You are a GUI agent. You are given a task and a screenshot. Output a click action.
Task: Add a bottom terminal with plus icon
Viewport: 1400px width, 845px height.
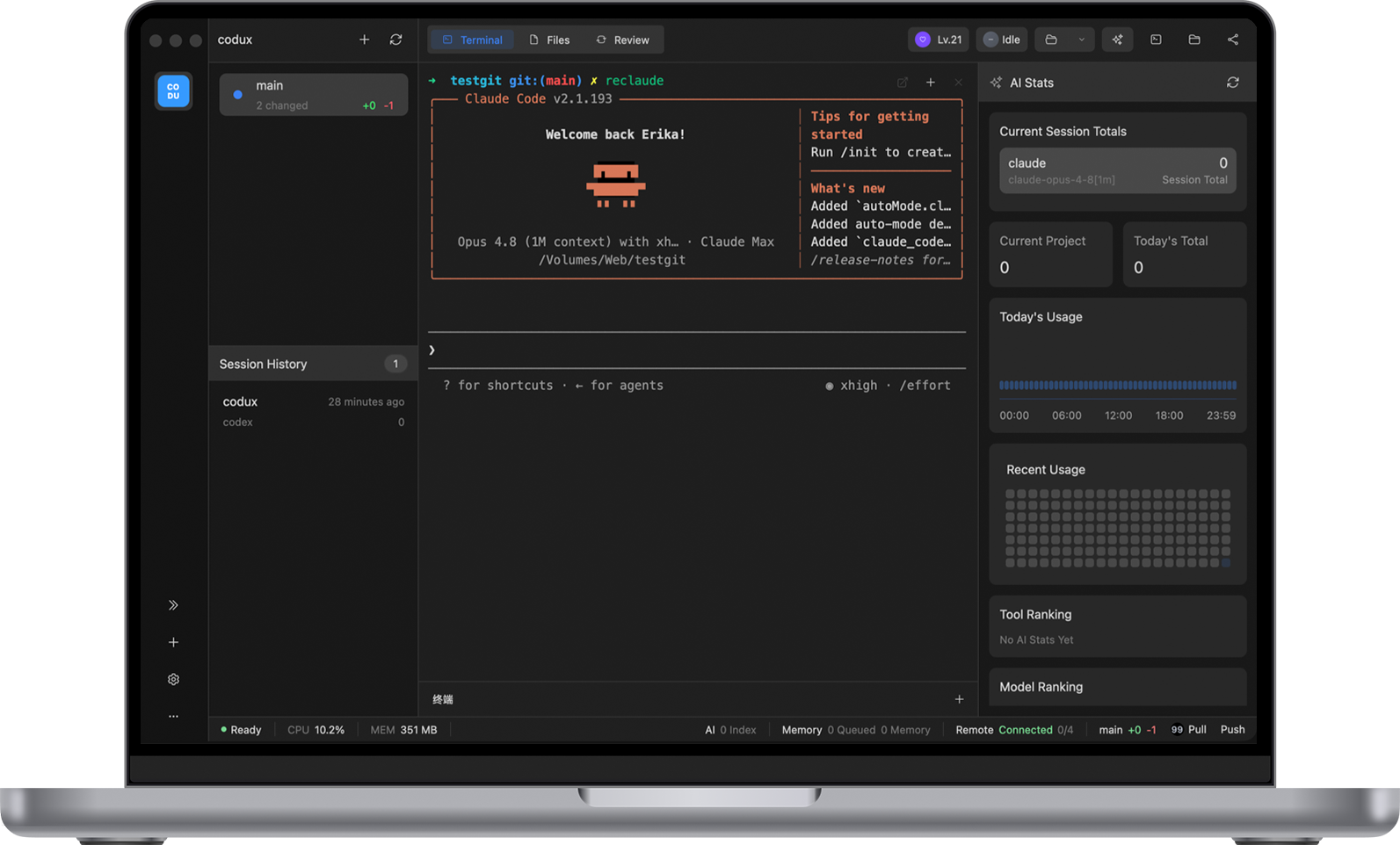point(959,699)
